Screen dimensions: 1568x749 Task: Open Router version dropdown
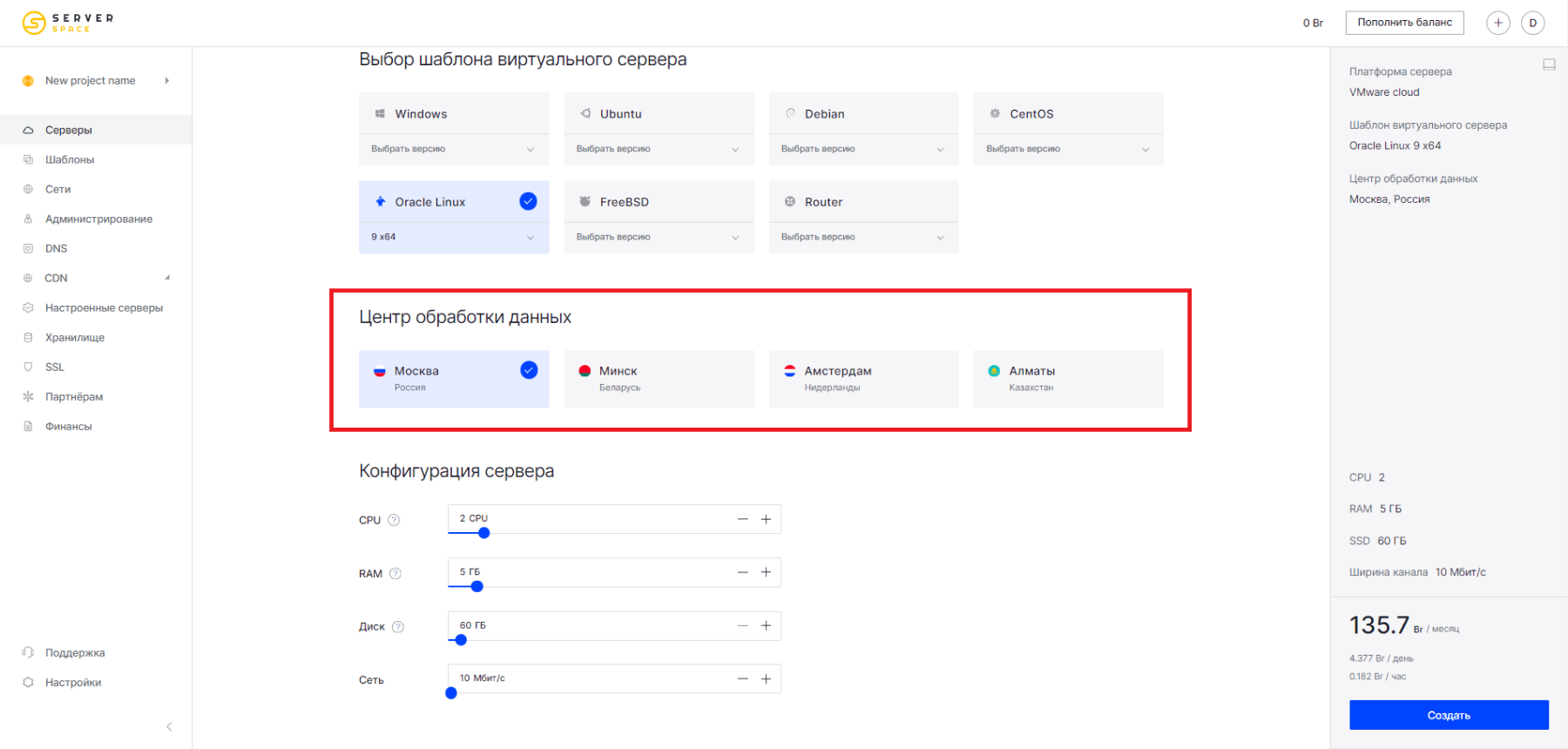pyautogui.click(x=864, y=238)
